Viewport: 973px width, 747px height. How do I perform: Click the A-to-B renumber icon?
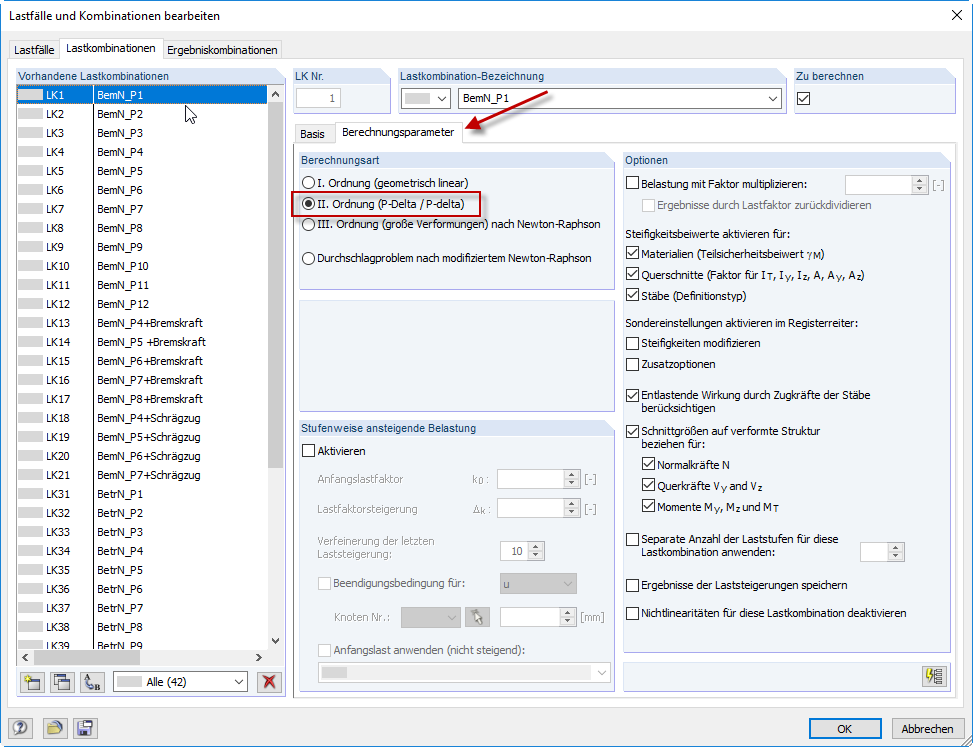point(92,682)
